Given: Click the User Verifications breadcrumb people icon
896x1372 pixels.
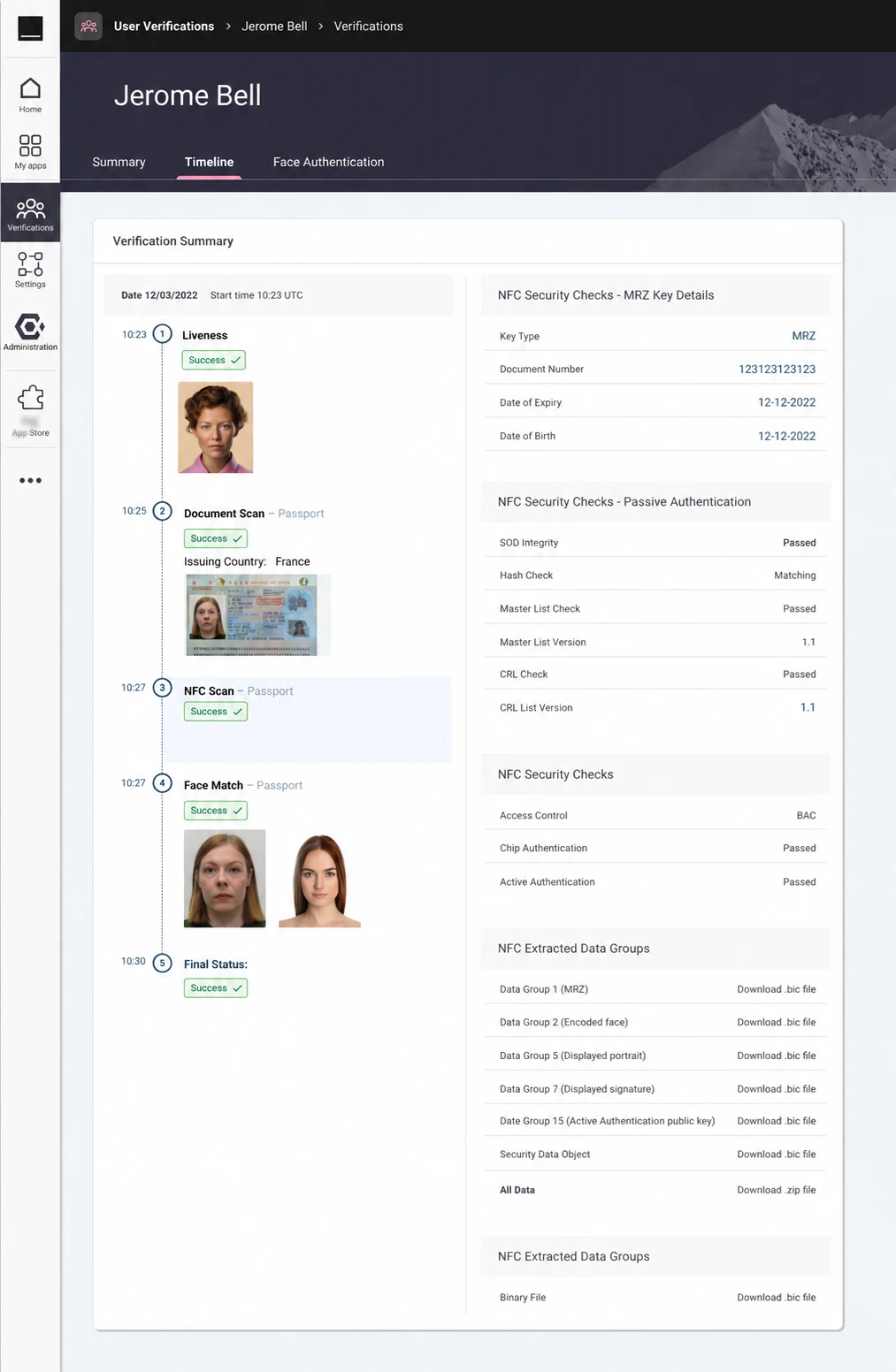Looking at the screenshot, I should pos(88,27).
